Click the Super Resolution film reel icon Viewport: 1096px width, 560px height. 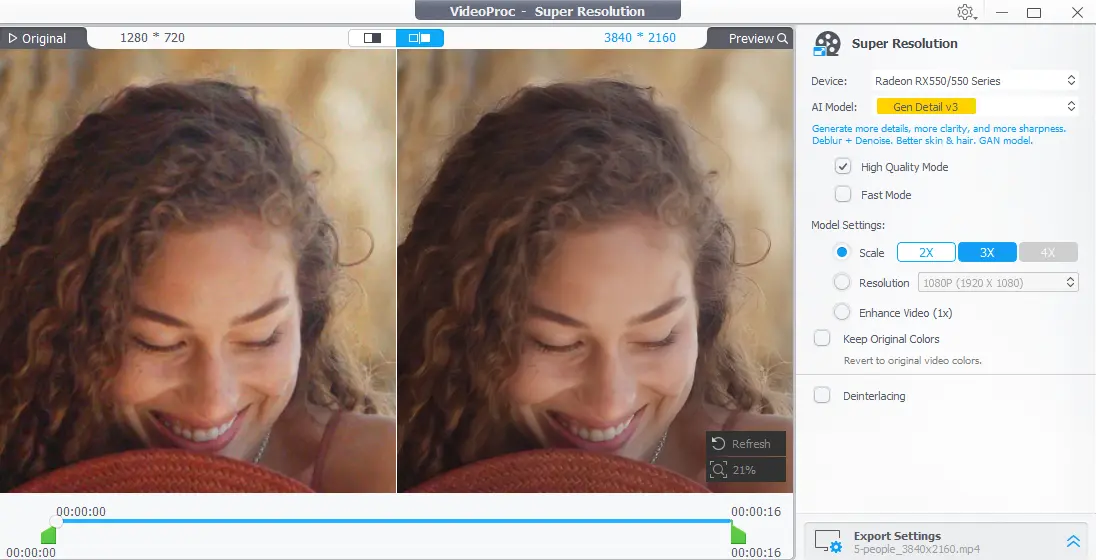point(827,43)
